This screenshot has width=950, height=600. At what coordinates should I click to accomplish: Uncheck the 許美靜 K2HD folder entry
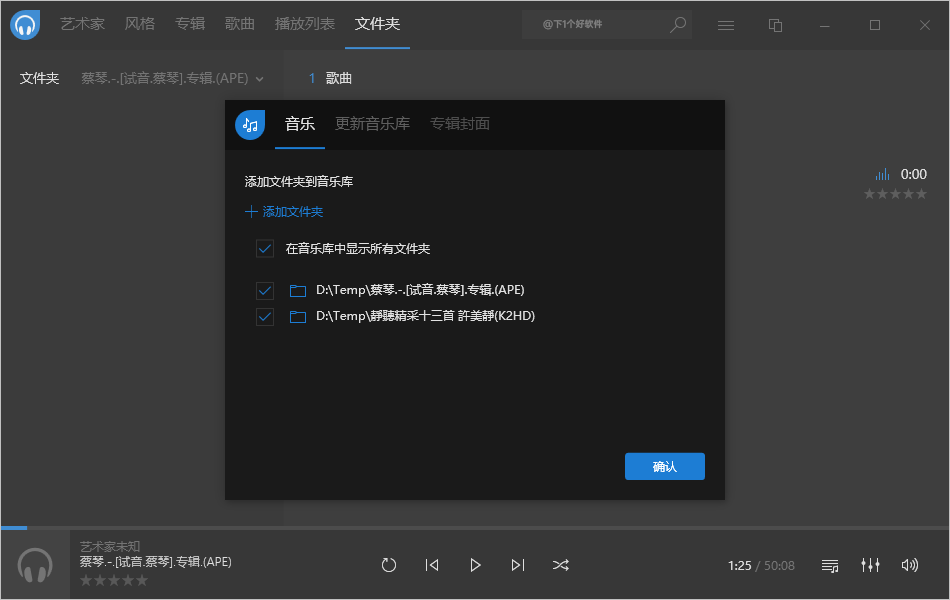point(265,316)
